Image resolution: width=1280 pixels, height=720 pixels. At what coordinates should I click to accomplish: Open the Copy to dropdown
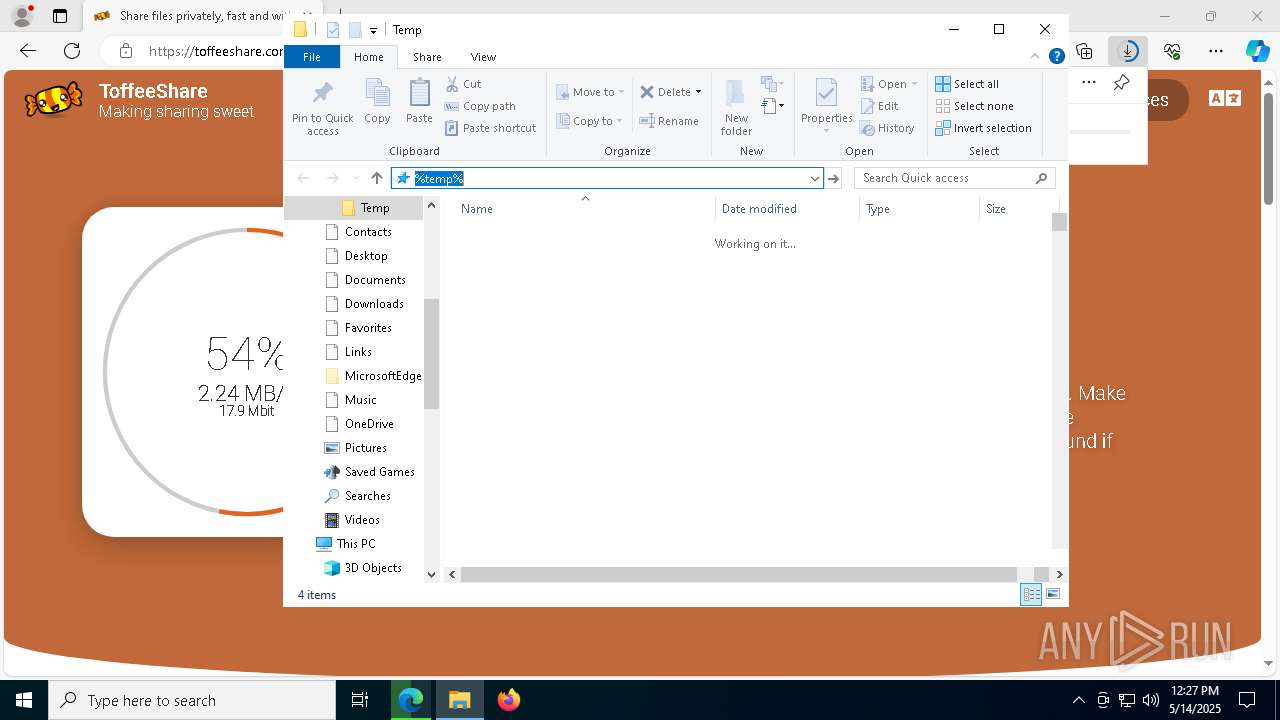[589, 121]
